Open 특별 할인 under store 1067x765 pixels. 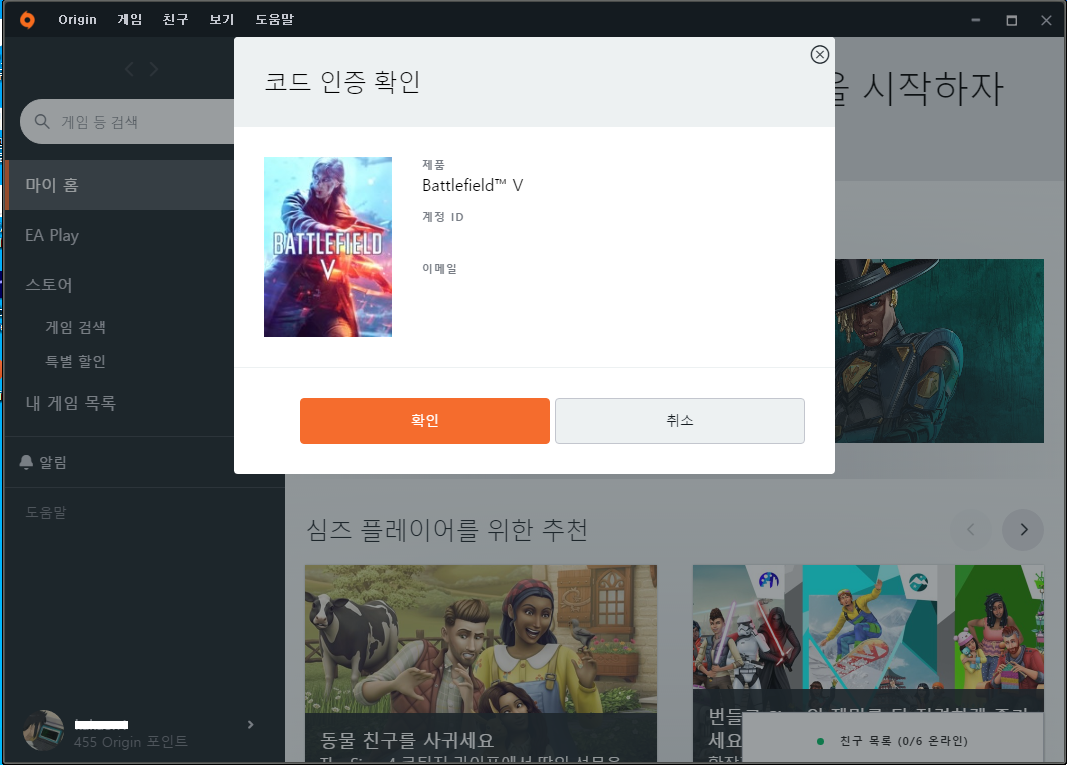tap(76, 361)
